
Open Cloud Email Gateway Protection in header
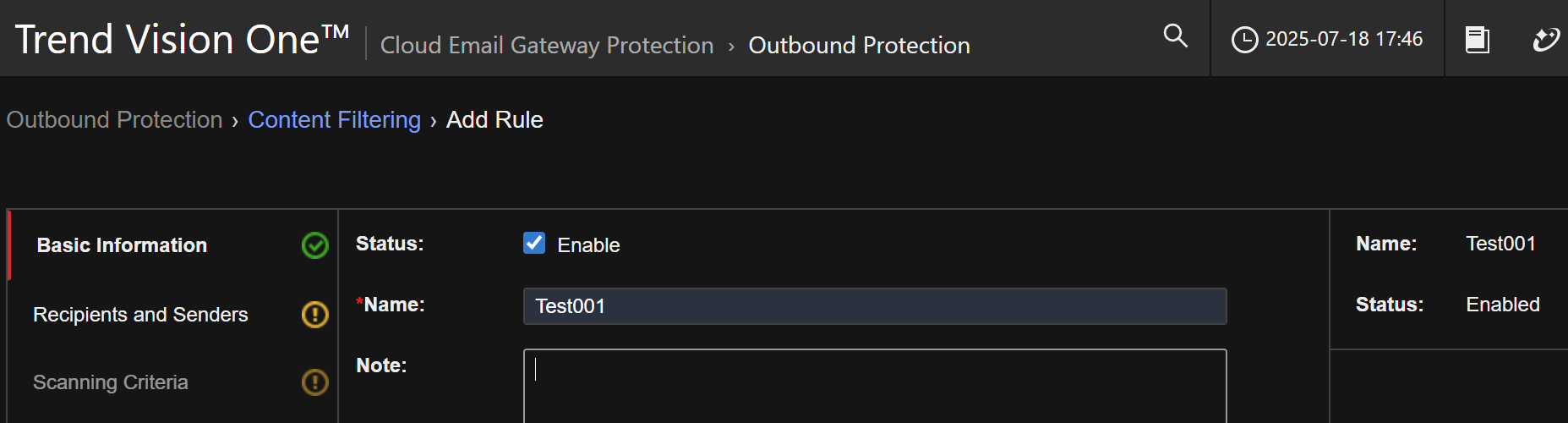pos(547,46)
